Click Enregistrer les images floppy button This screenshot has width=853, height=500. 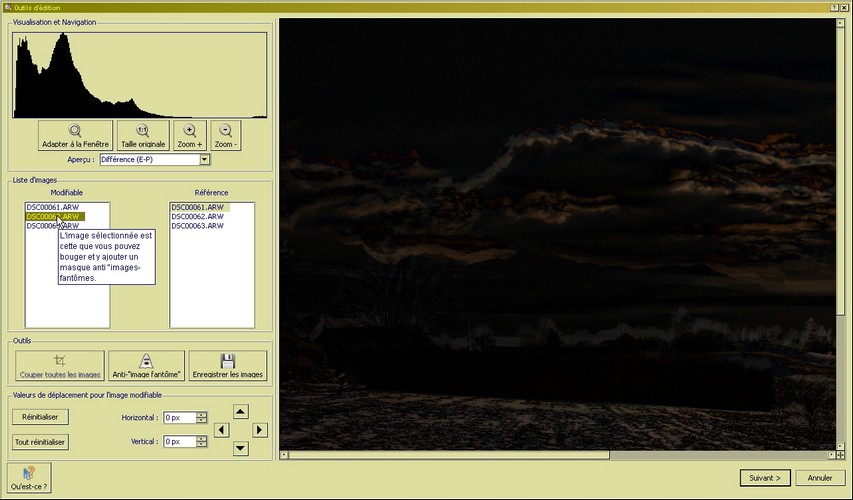[x=227, y=365]
